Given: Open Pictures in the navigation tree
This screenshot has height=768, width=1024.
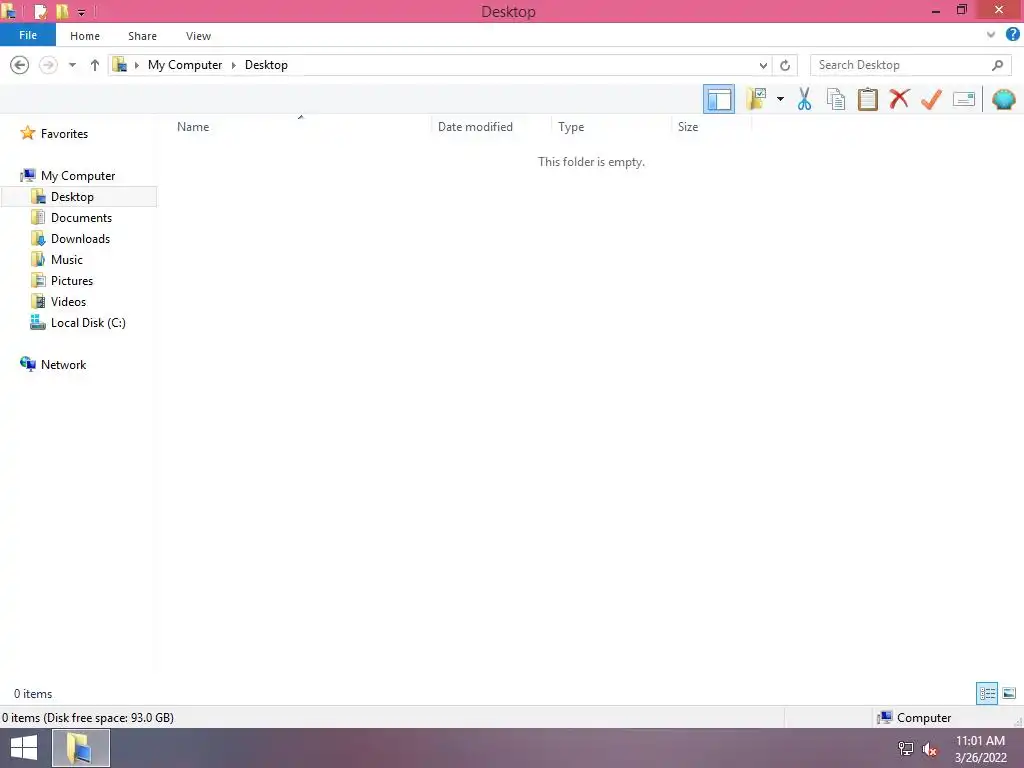Looking at the screenshot, I should [x=72, y=280].
